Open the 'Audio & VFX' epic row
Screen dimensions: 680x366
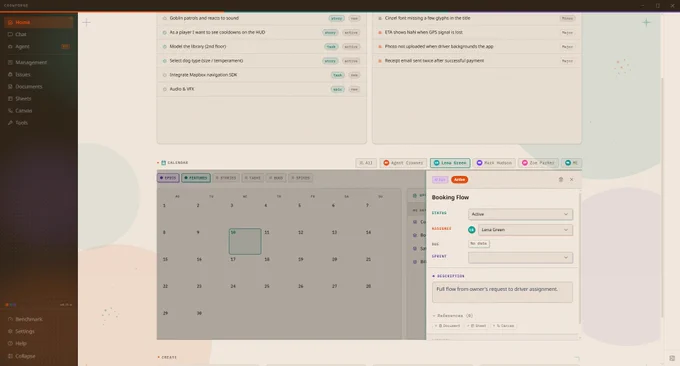click(x=262, y=89)
